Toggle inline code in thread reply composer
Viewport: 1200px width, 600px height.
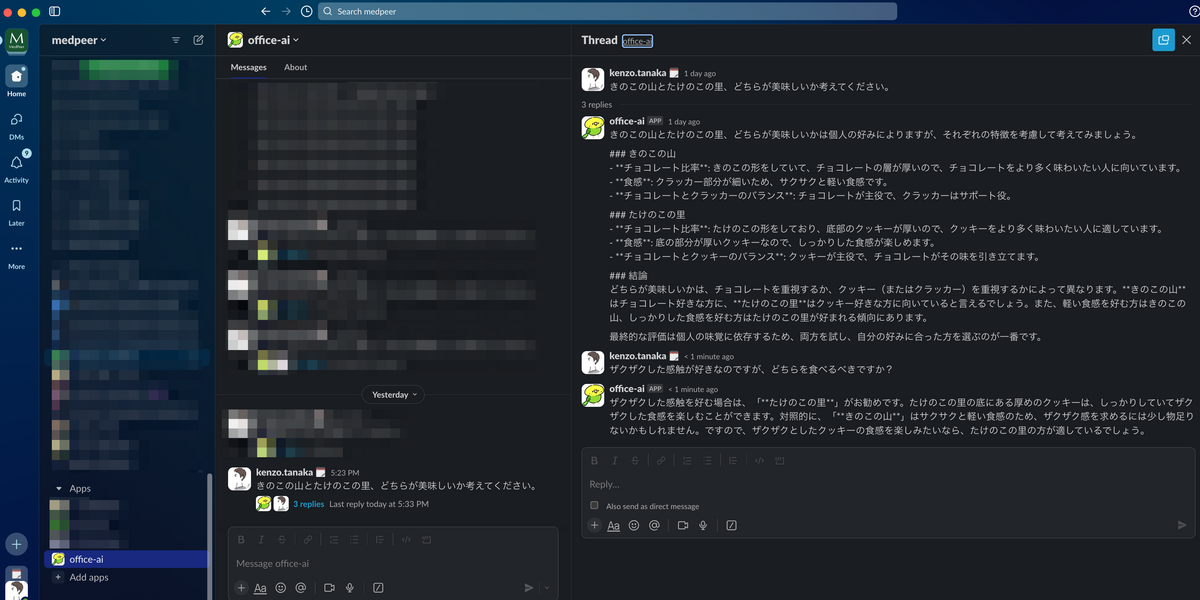pyautogui.click(x=759, y=461)
